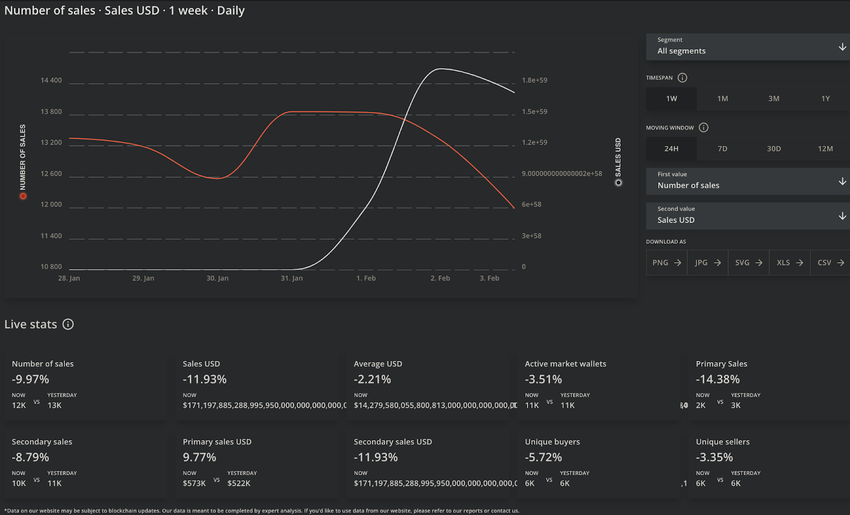Select the 1Y timespan option
Viewport: 850px width, 515px height.
(x=825, y=99)
